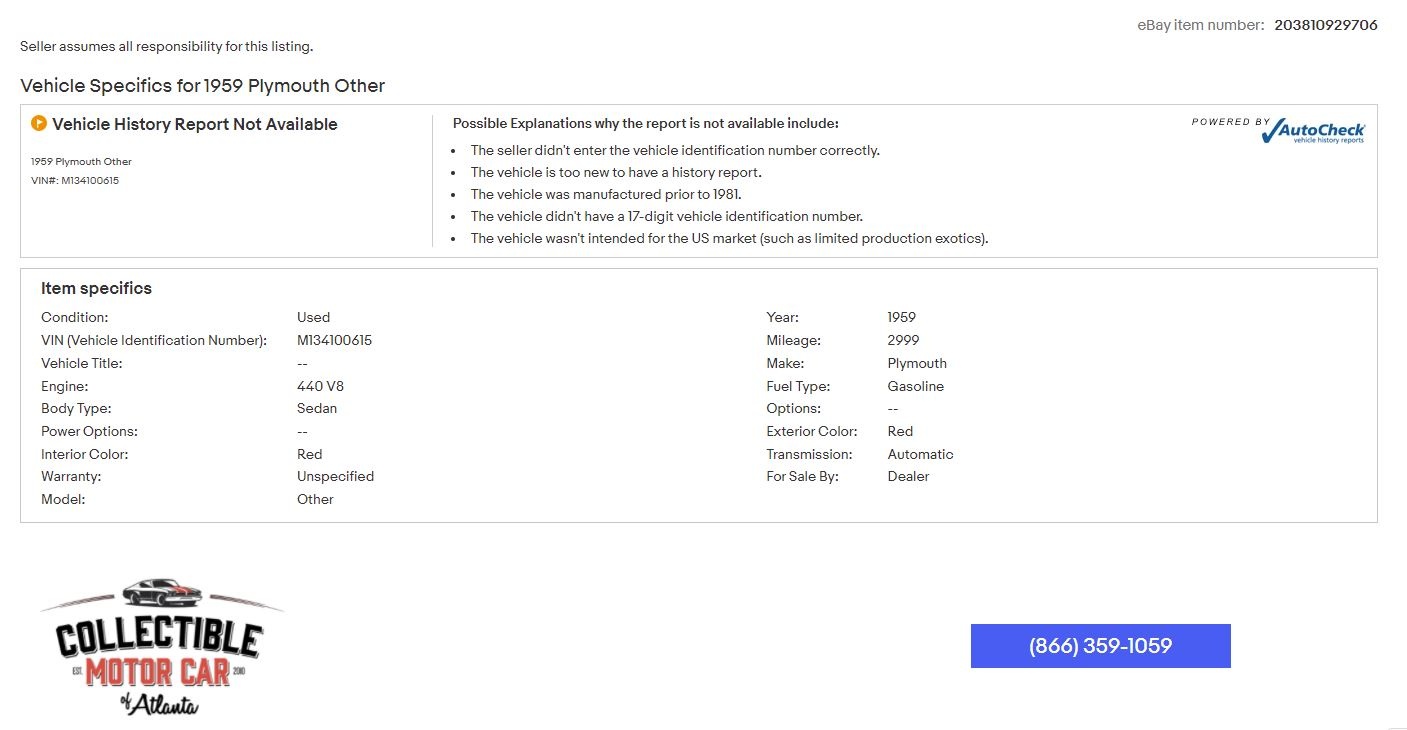Click the Transmission value Automatic
1407x730 pixels.
[x=920, y=454]
